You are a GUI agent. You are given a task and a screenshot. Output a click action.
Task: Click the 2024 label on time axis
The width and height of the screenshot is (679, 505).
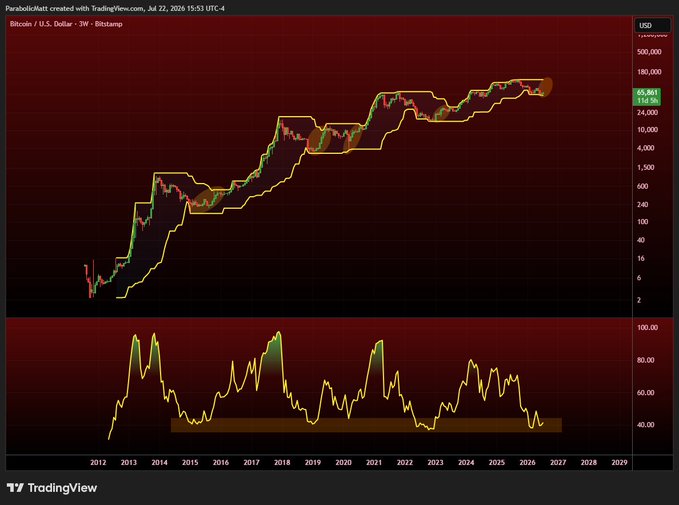466,463
